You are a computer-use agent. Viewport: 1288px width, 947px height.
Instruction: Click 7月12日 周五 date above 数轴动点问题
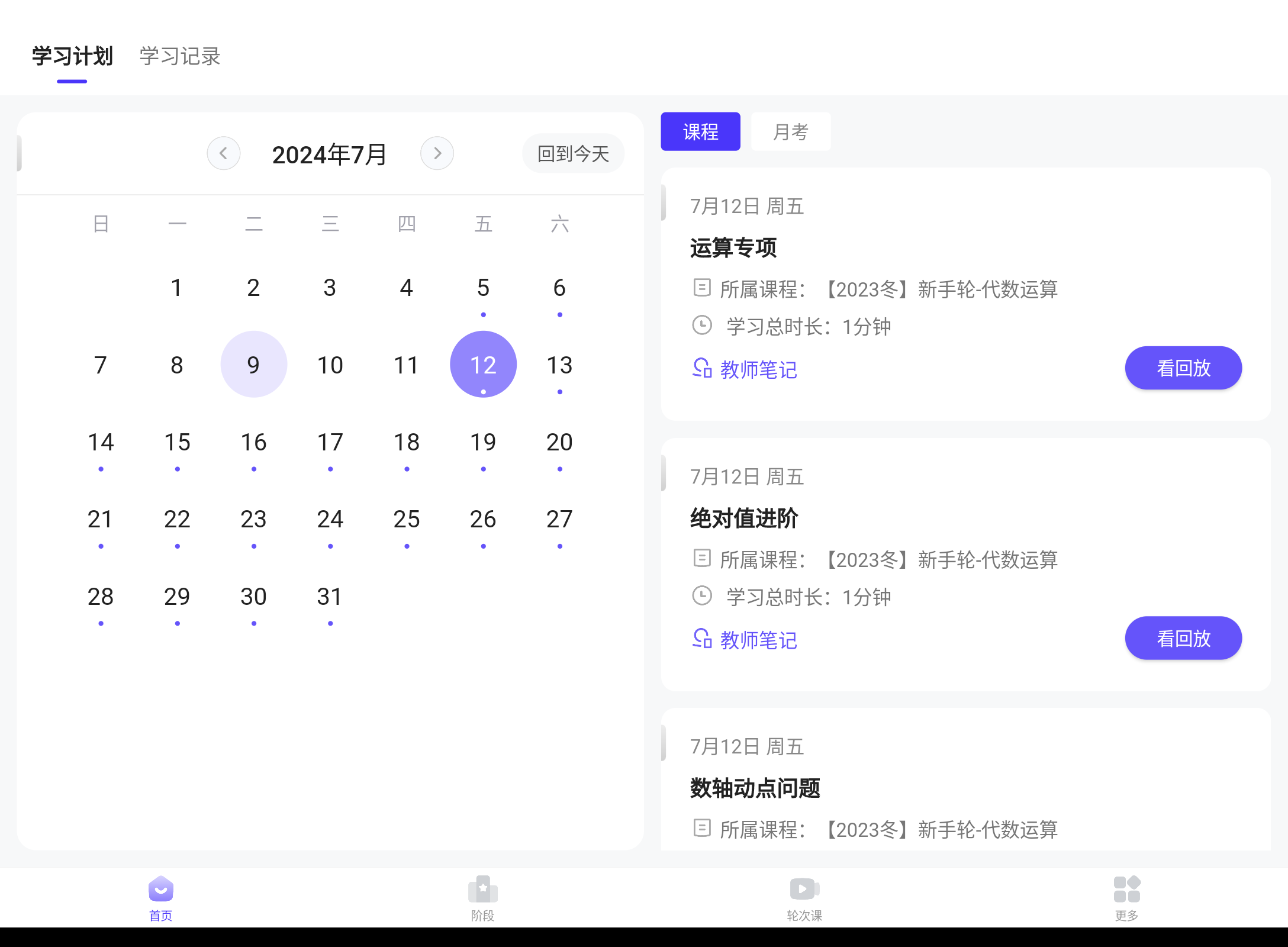747,747
